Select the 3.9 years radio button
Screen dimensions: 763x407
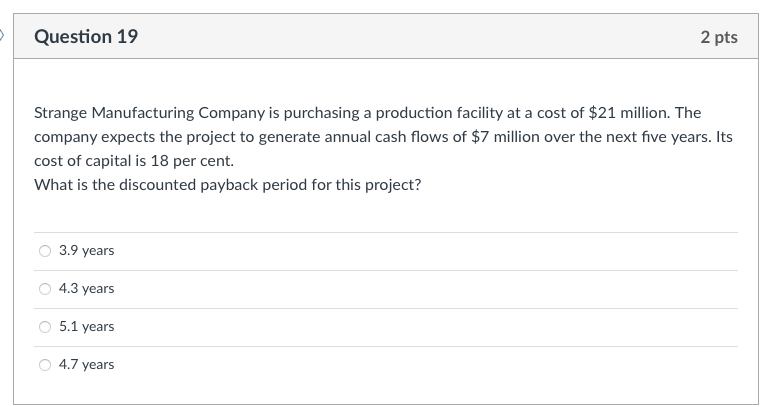45,251
